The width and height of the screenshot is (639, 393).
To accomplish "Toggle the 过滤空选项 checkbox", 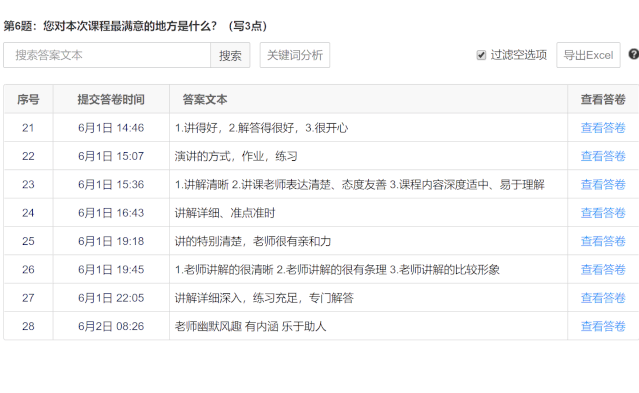I will 481,55.
